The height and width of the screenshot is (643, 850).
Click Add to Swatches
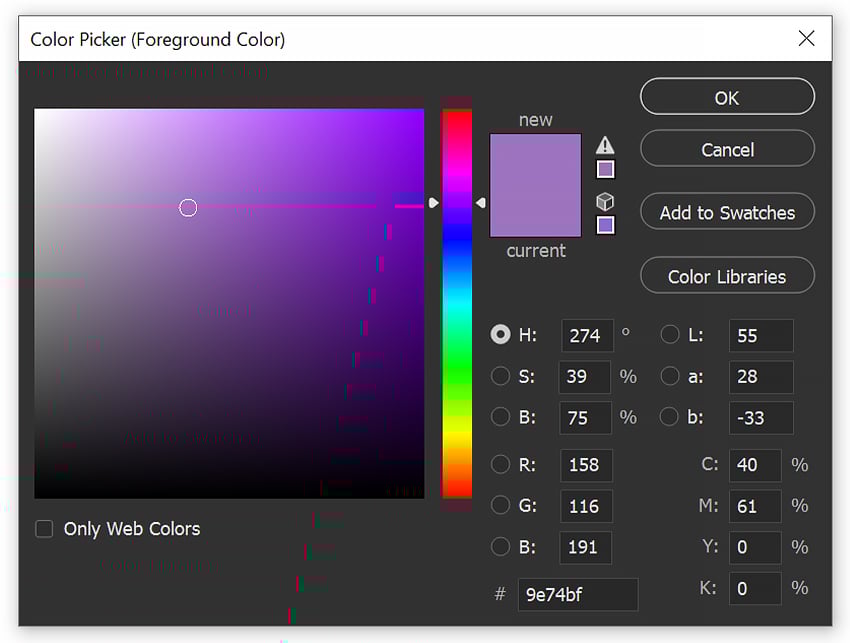[727, 211]
